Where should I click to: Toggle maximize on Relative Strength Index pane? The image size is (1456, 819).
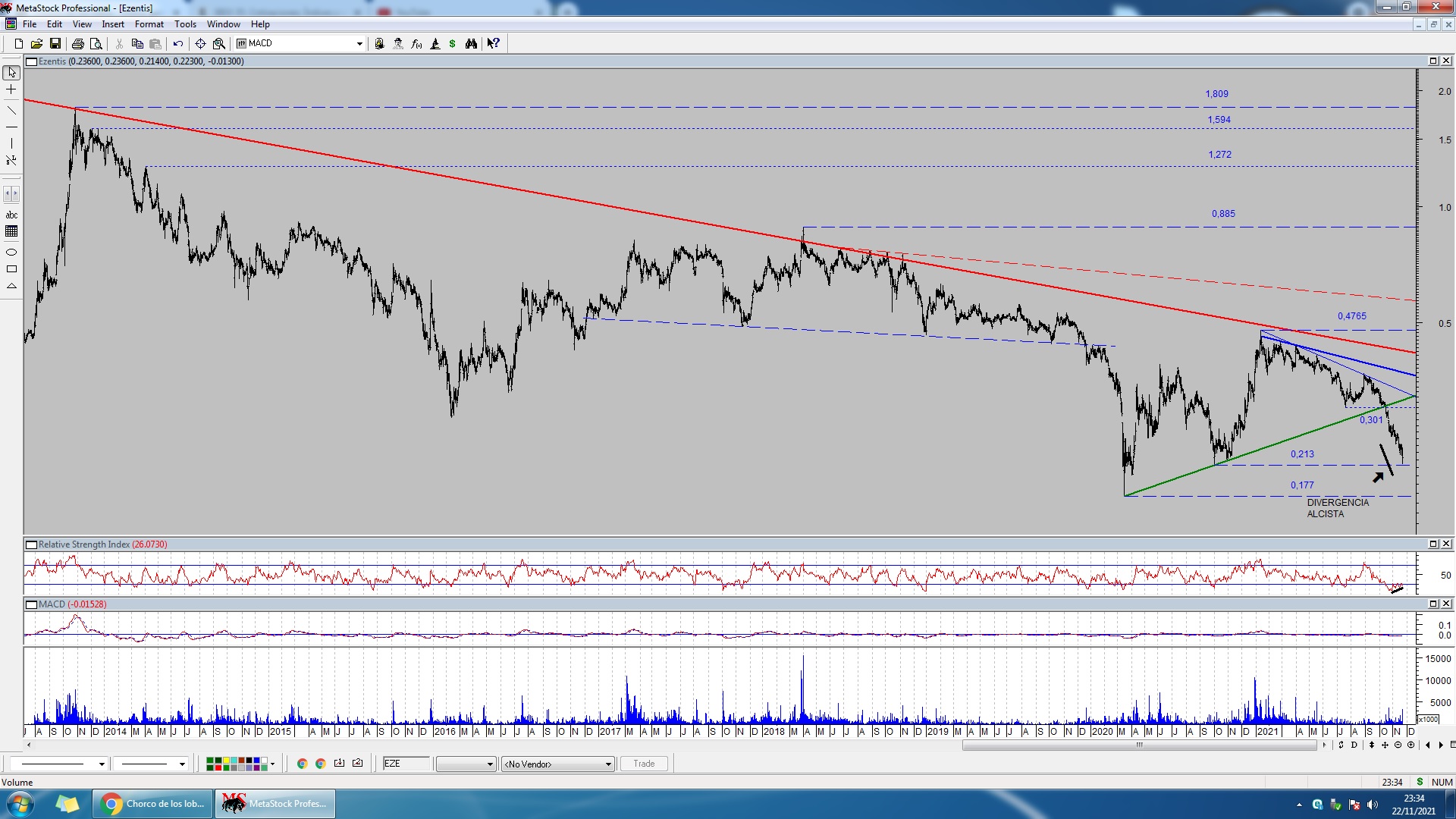click(x=1433, y=544)
